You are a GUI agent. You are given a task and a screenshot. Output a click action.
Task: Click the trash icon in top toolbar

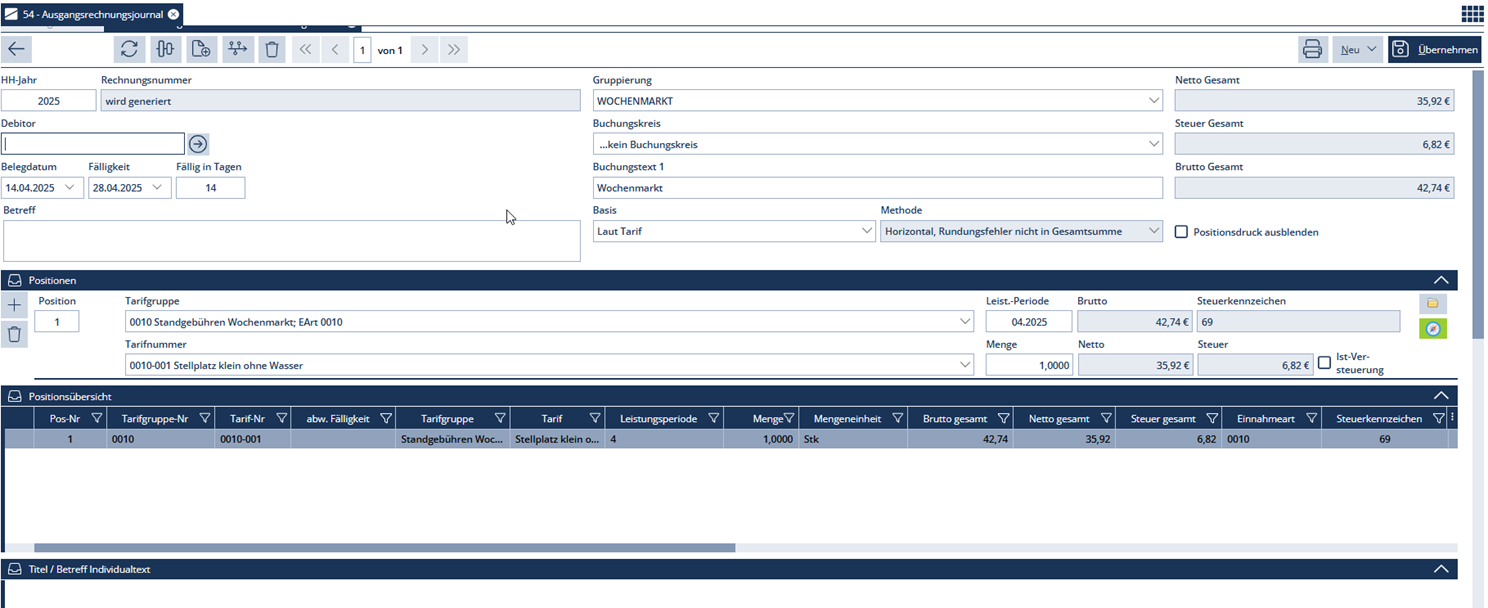(271, 49)
